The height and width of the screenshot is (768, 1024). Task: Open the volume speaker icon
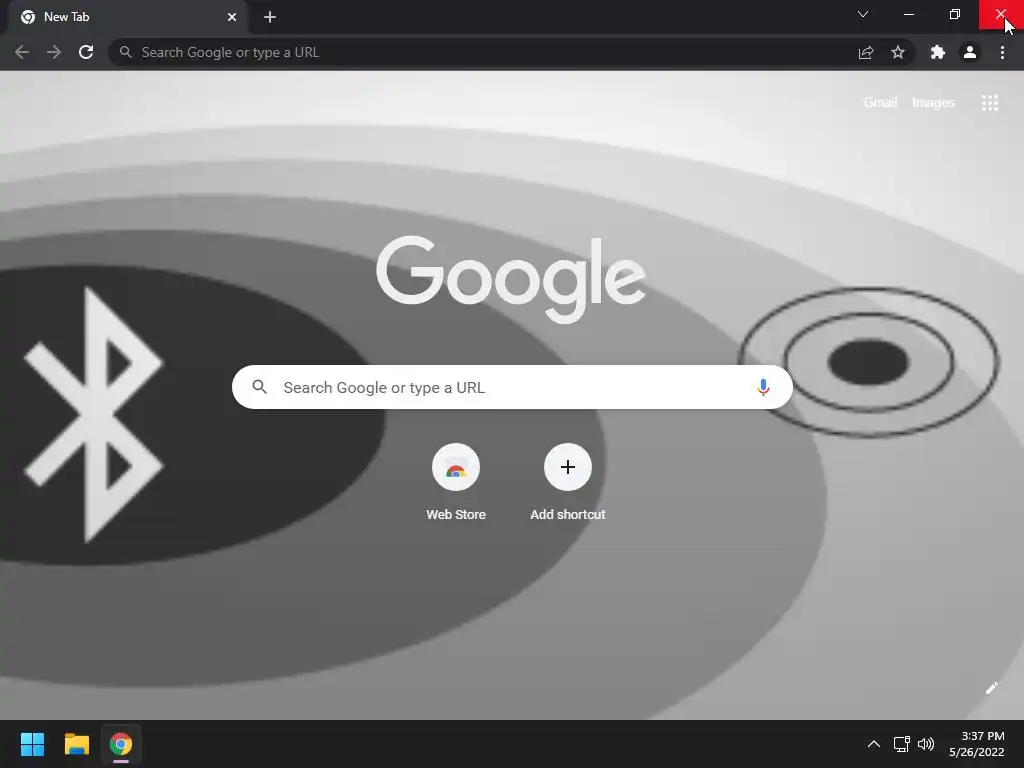(x=926, y=744)
